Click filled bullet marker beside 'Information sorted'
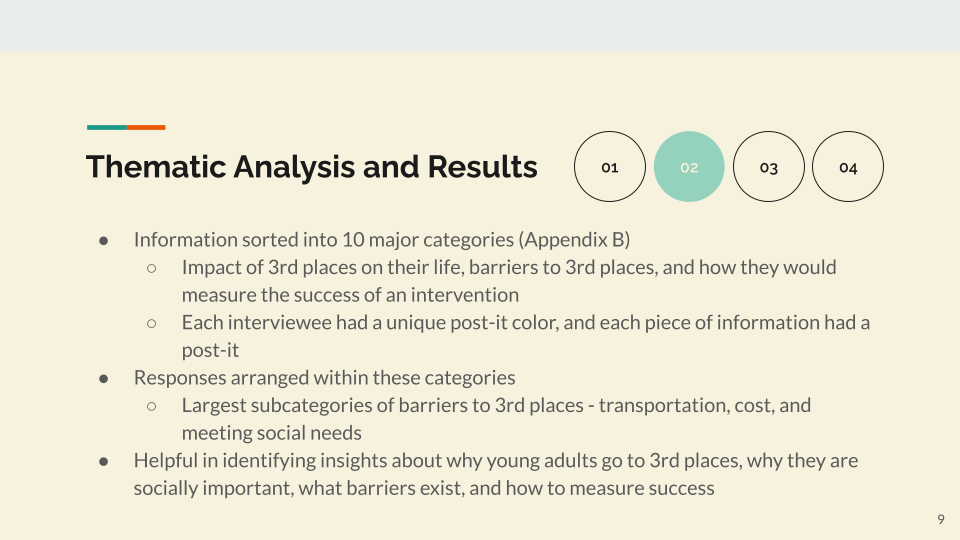 (x=103, y=241)
